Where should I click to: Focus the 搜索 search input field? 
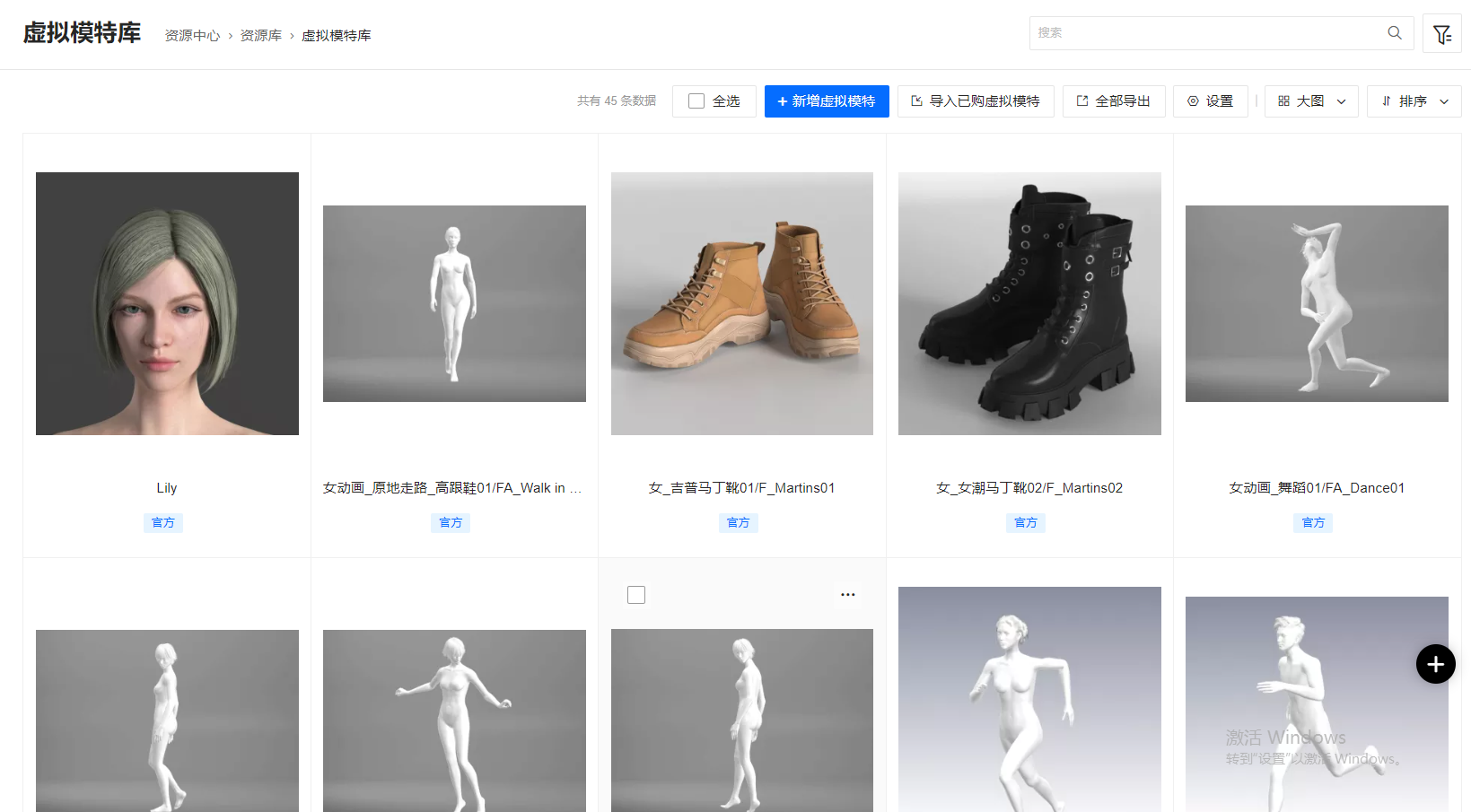(1207, 33)
